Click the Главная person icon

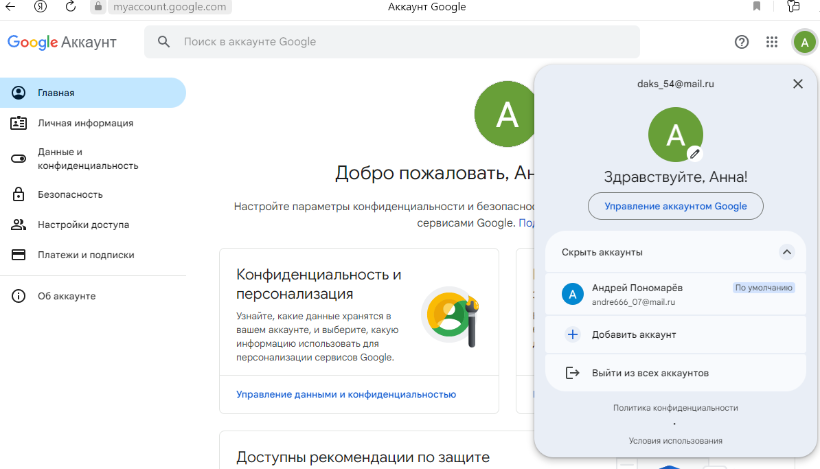pos(18,93)
